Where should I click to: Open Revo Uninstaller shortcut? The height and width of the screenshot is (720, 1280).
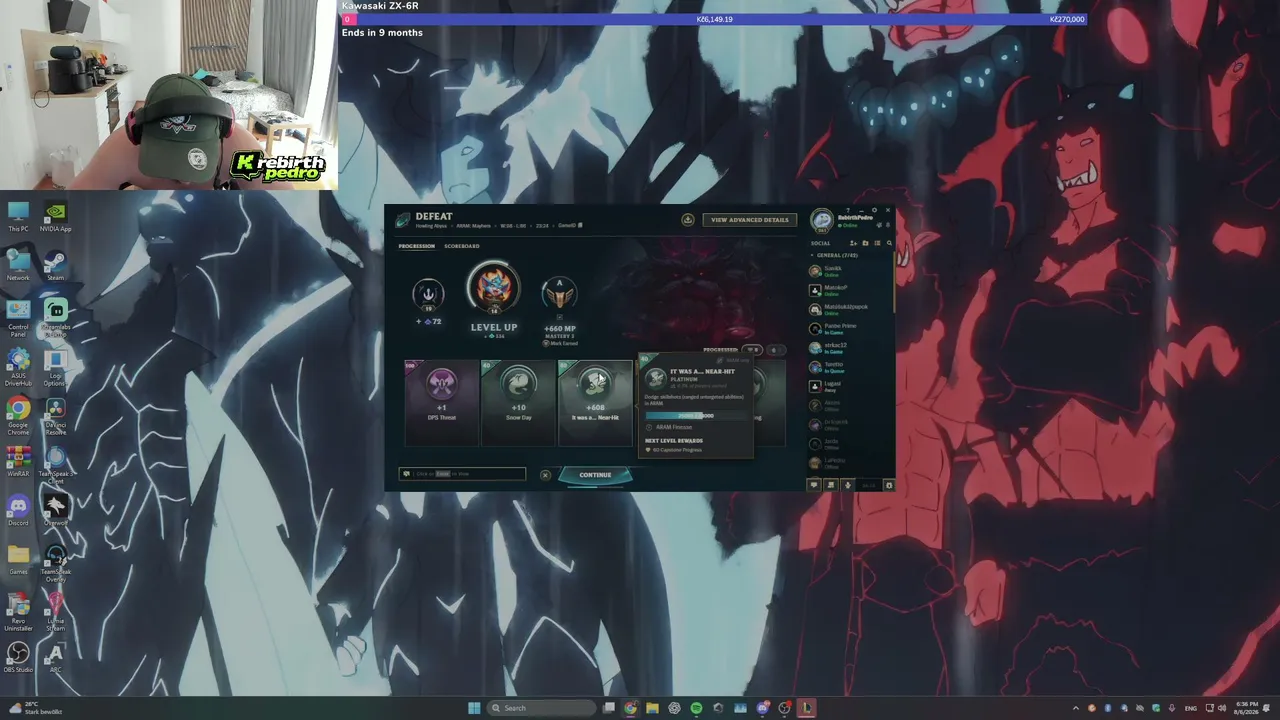(x=18, y=612)
